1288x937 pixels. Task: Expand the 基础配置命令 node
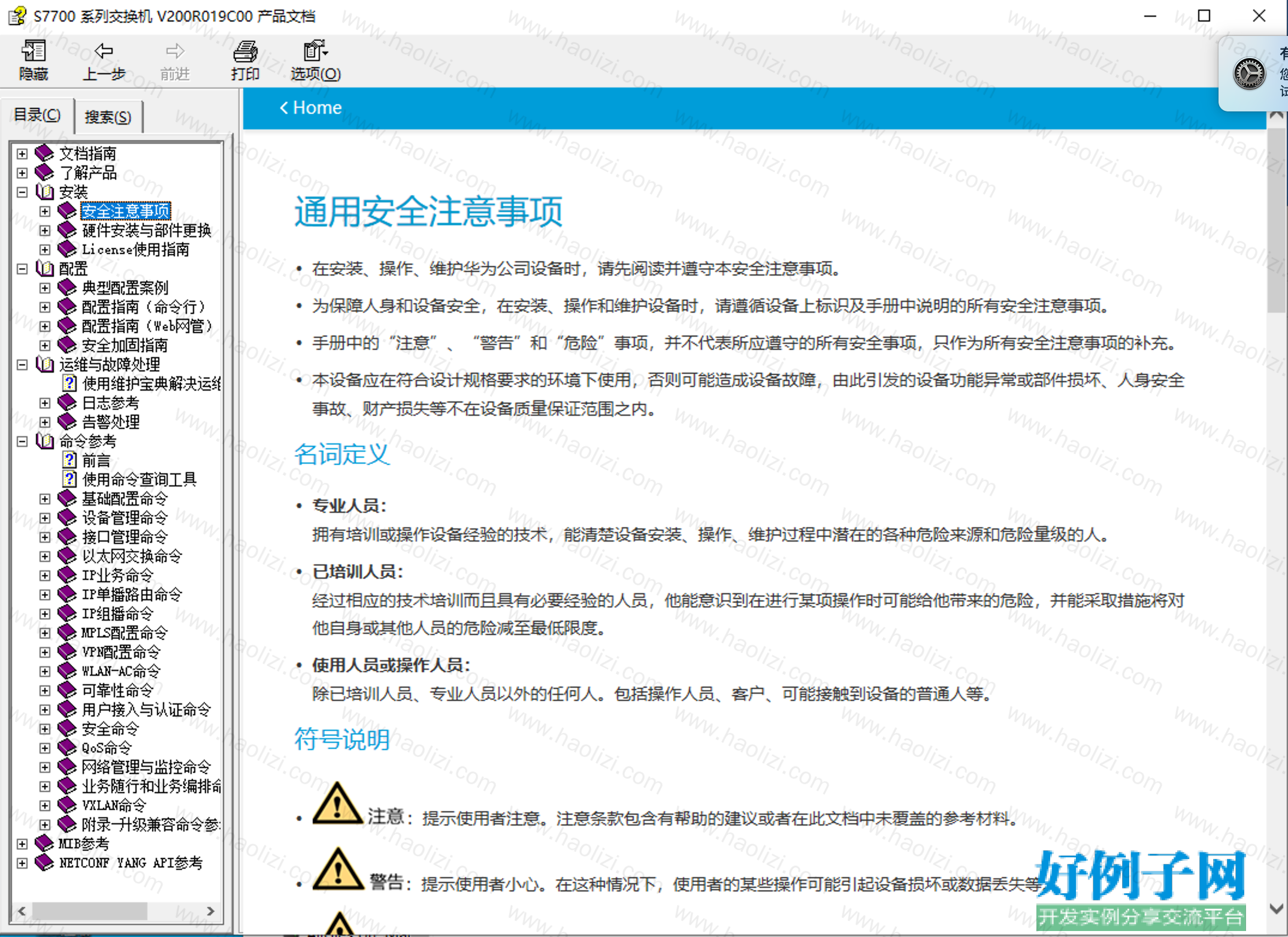point(45,499)
